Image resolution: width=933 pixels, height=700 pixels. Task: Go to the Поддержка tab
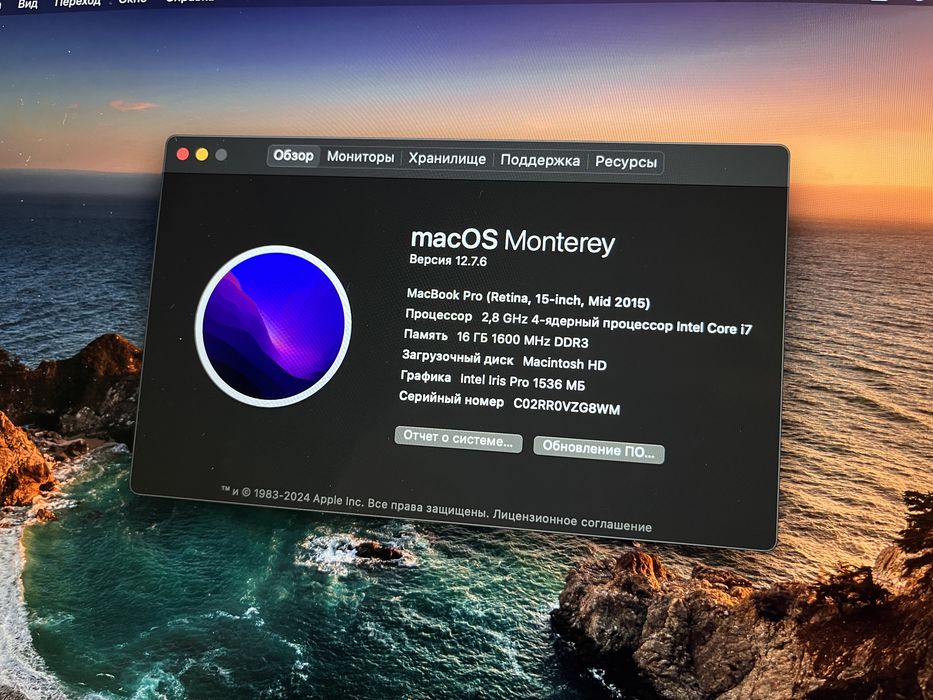[540, 160]
